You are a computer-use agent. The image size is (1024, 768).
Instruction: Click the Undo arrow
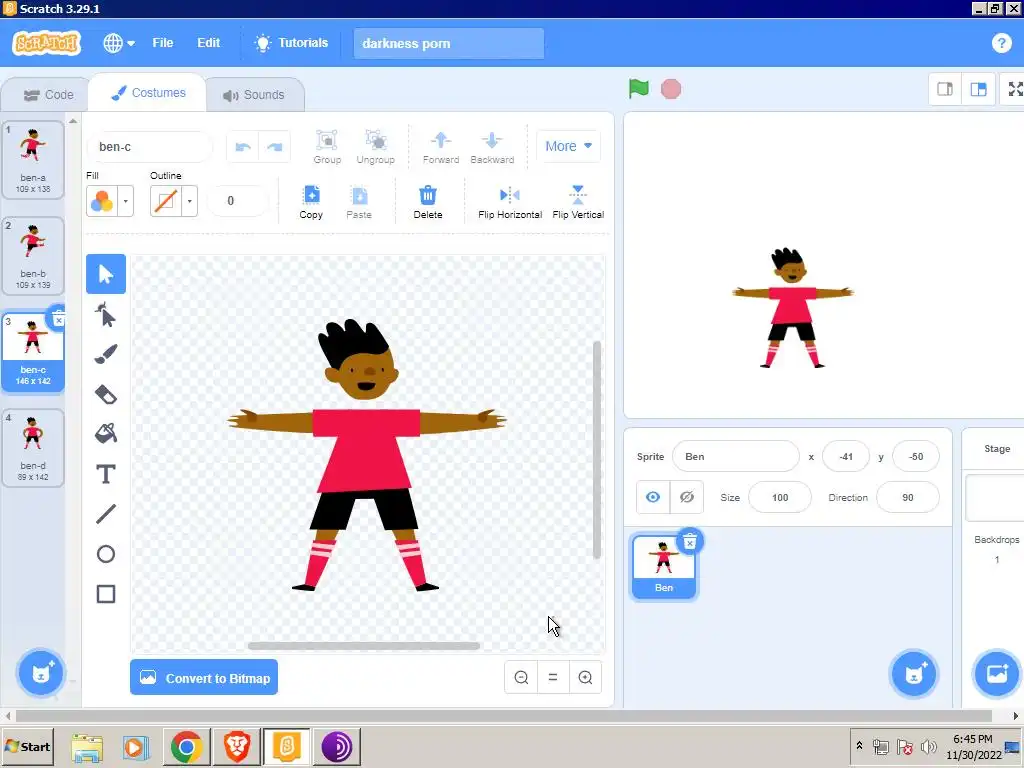click(243, 146)
